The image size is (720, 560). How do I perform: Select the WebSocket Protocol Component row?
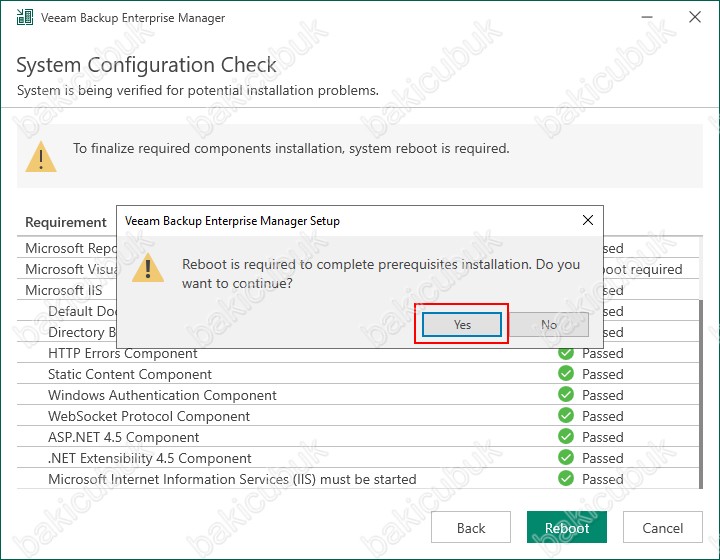[x=358, y=415]
